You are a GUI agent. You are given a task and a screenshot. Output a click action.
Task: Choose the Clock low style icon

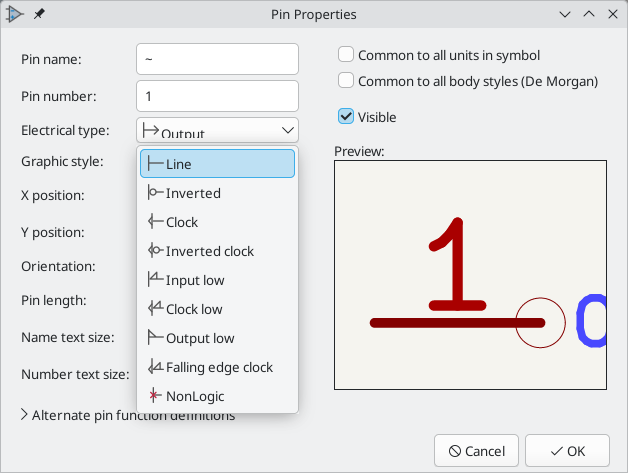click(155, 308)
